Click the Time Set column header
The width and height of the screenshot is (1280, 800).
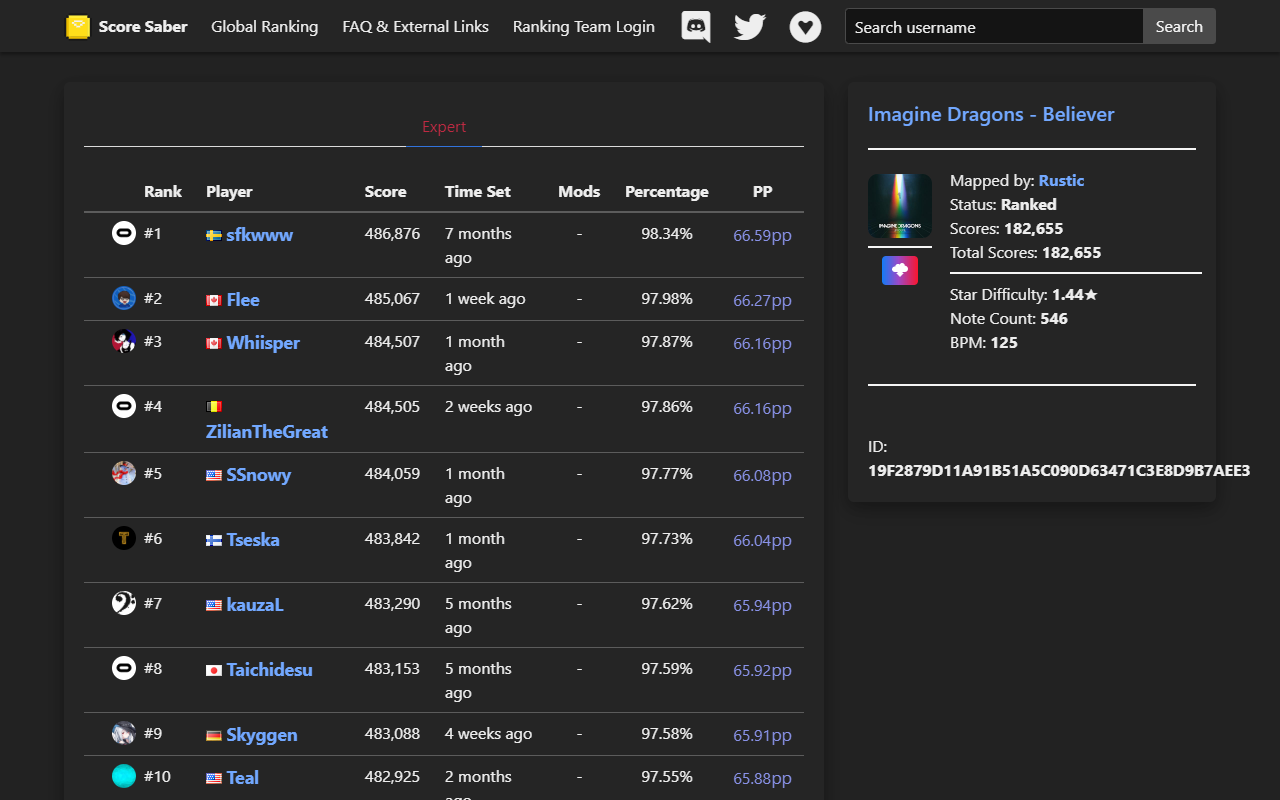pyautogui.click(x=478, y=192)
